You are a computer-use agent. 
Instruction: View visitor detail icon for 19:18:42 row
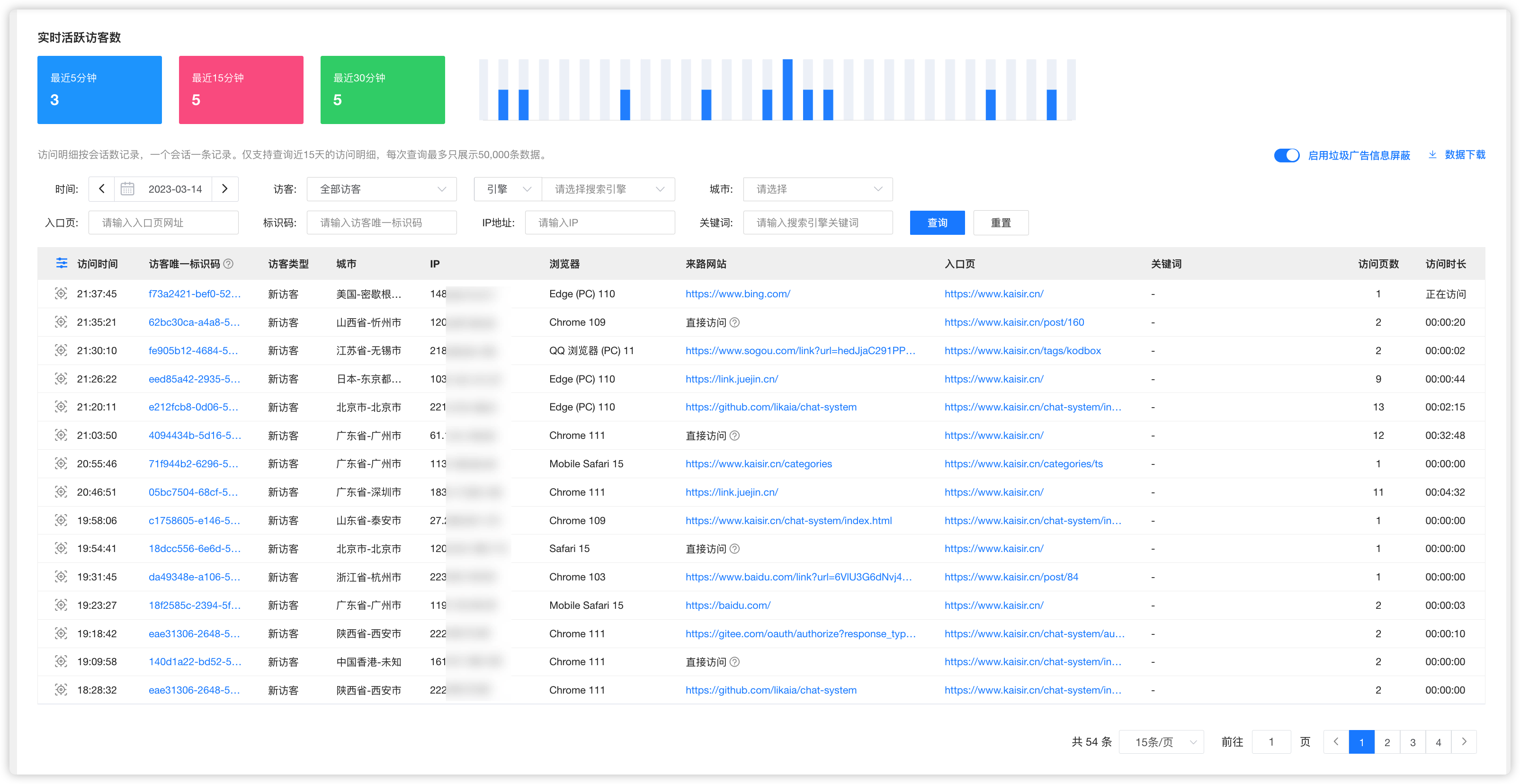click(61, 633)
